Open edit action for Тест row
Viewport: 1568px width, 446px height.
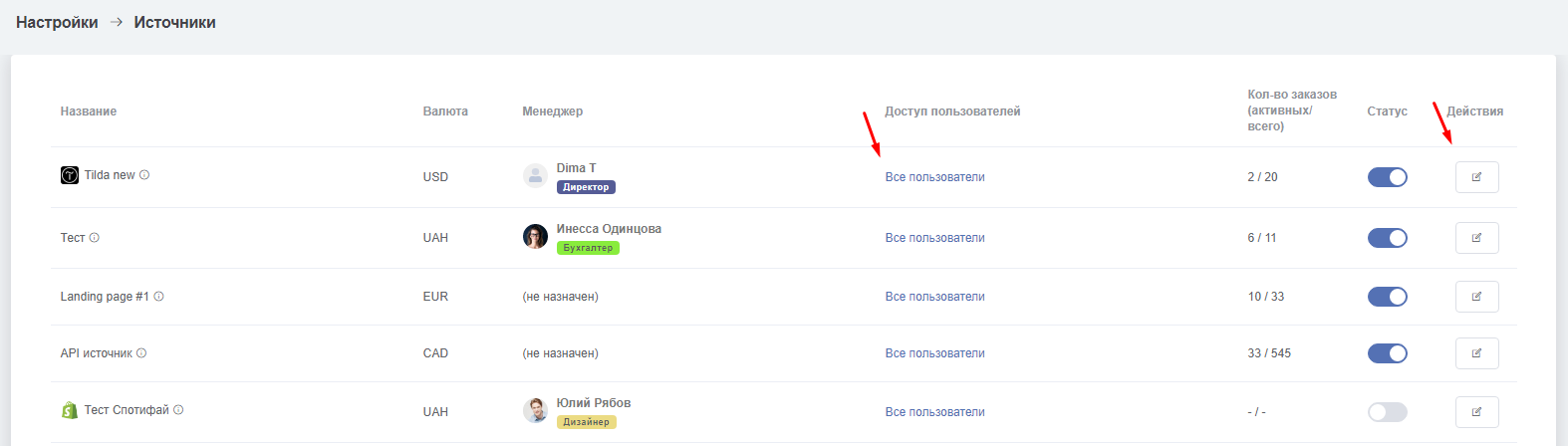(x=1476, y=238)
